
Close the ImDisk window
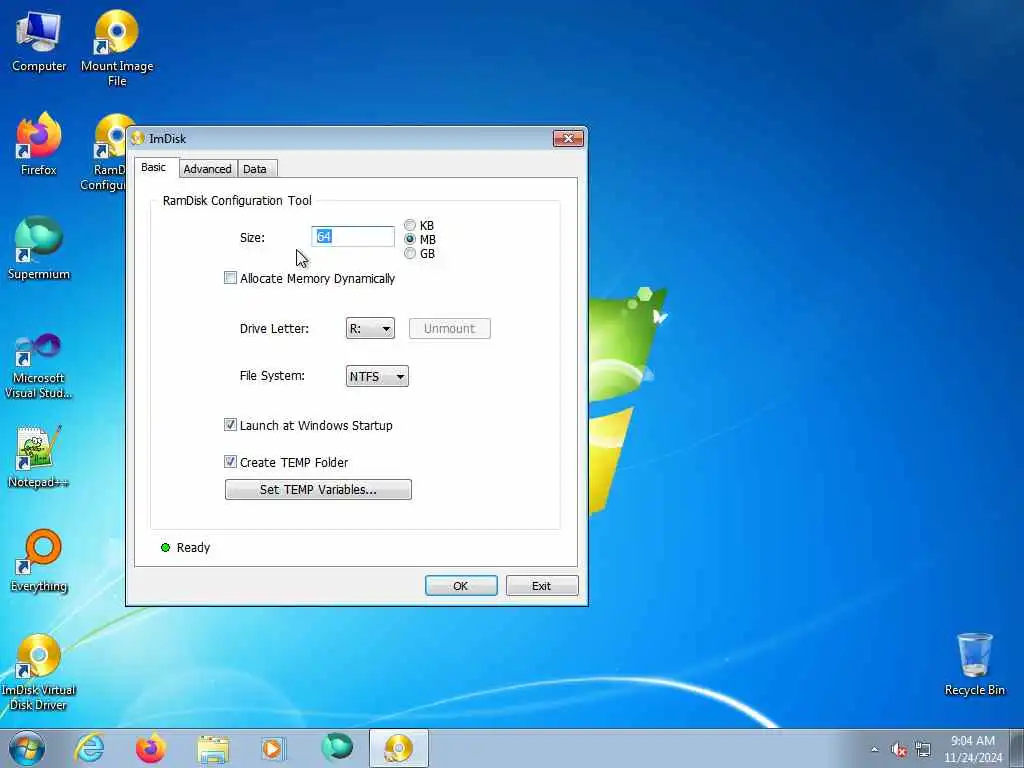pyautogui.click(x=568, y=138)
